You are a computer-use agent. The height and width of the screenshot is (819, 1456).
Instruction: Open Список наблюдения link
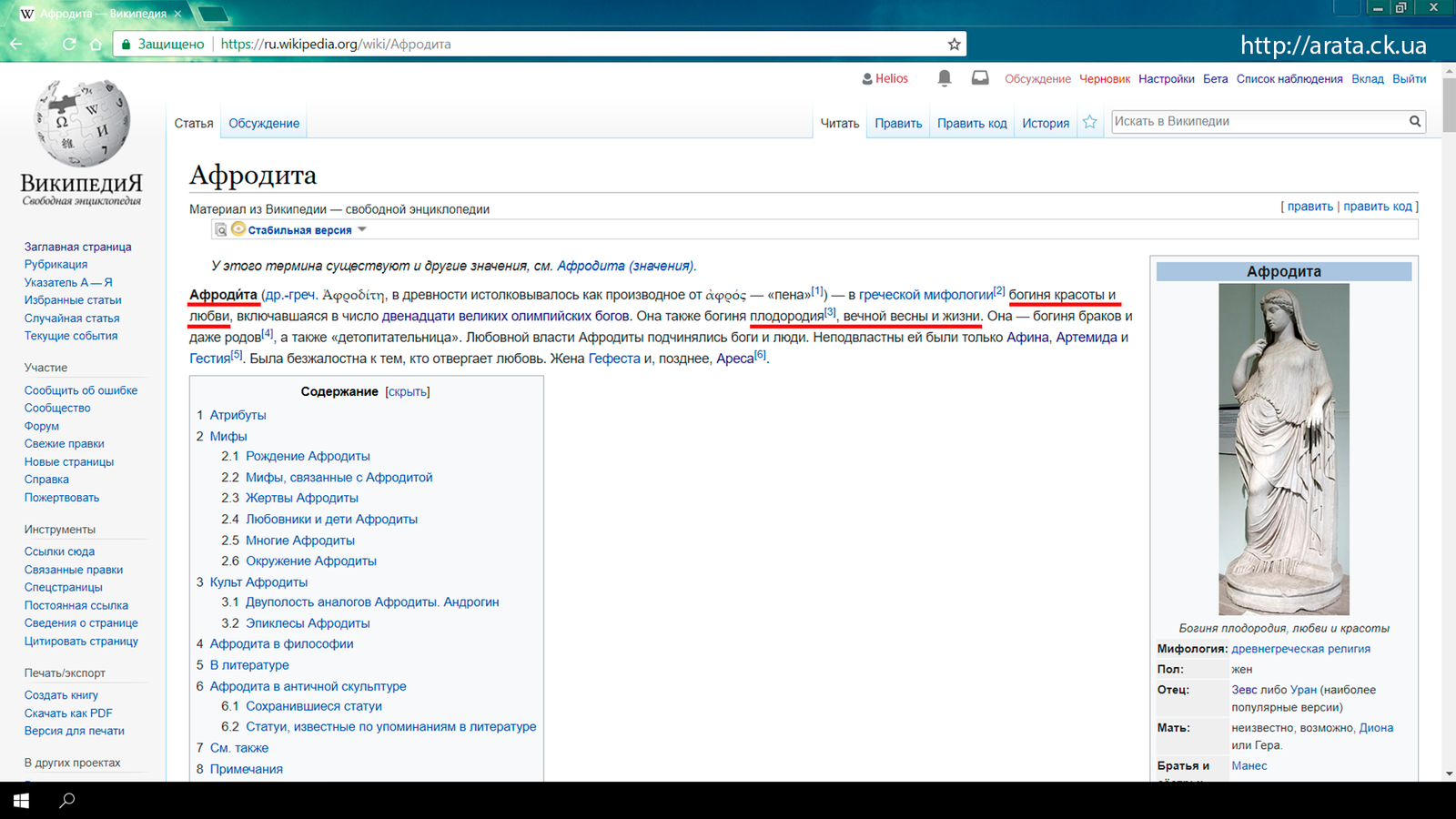(1289, 78)
